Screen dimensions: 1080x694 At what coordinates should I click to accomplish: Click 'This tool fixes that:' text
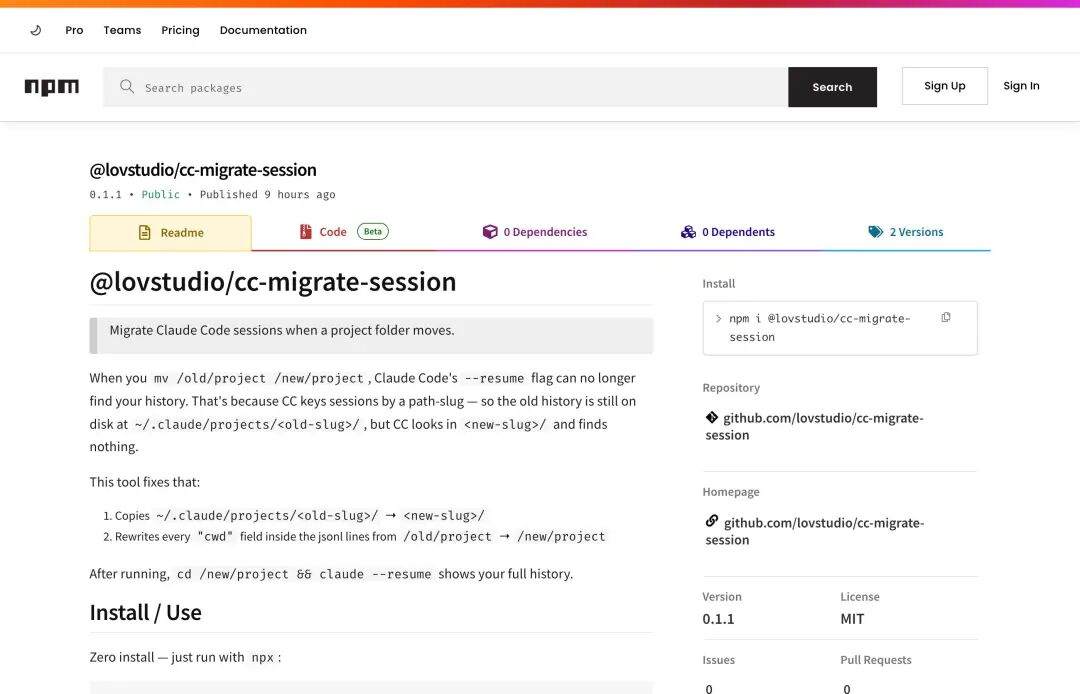145,482
